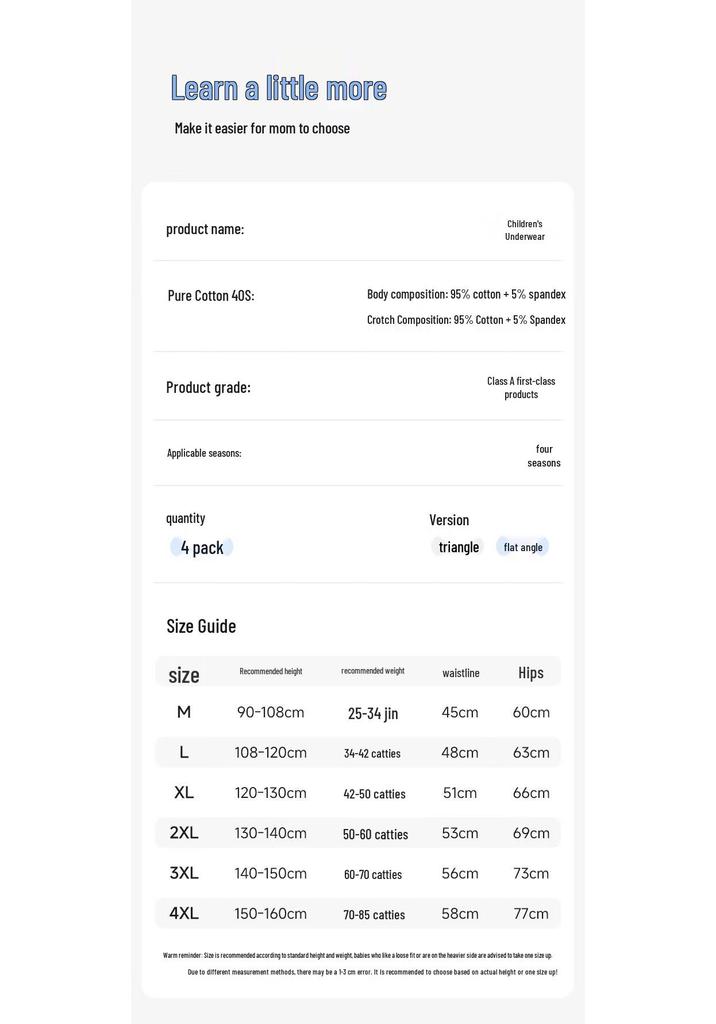Select the M size row label

[184, 712]
